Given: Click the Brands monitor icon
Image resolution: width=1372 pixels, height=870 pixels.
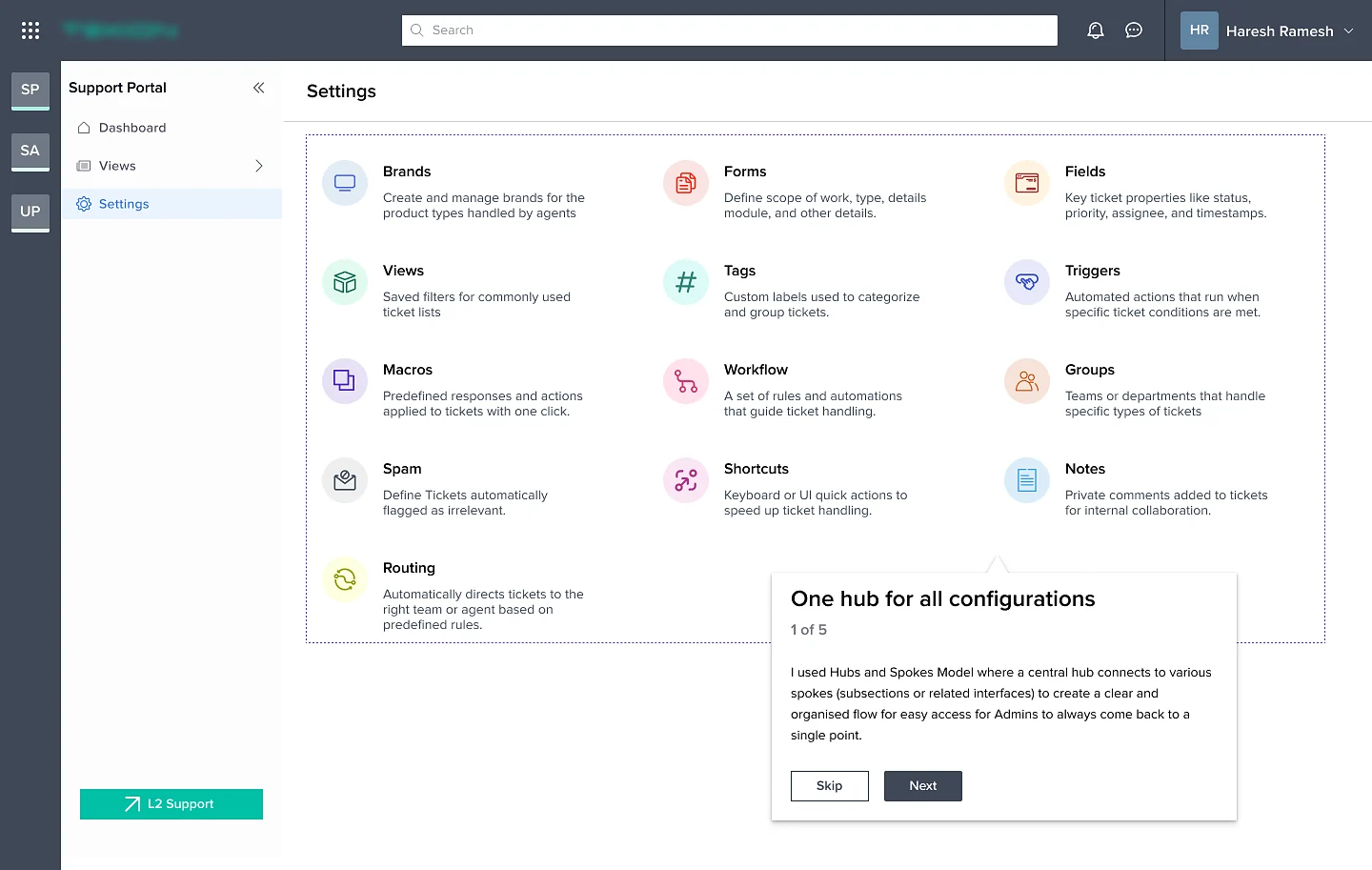Looking at the screenshot, I should pos(345,183).
